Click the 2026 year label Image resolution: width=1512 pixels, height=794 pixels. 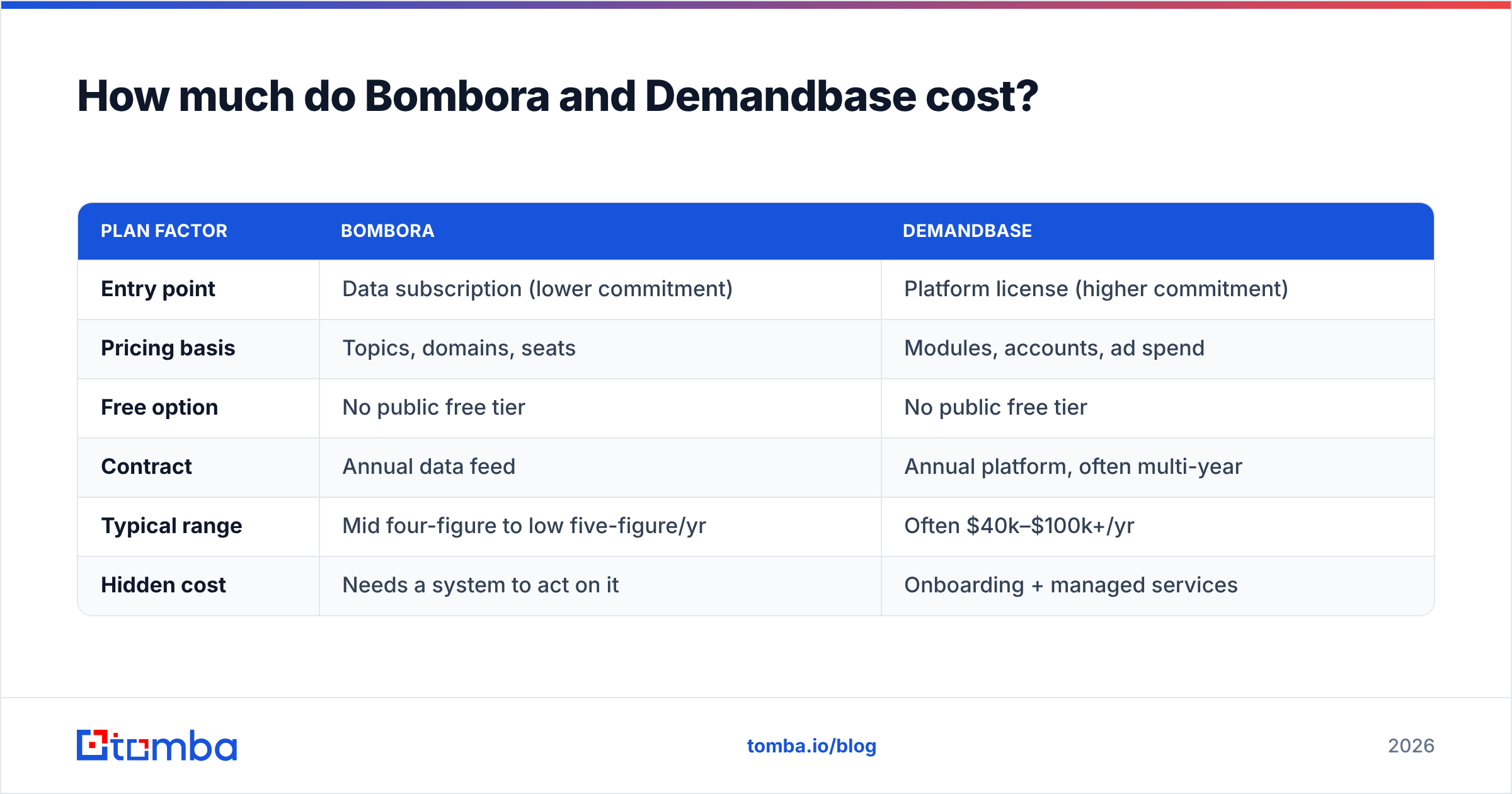(1411, 746)
